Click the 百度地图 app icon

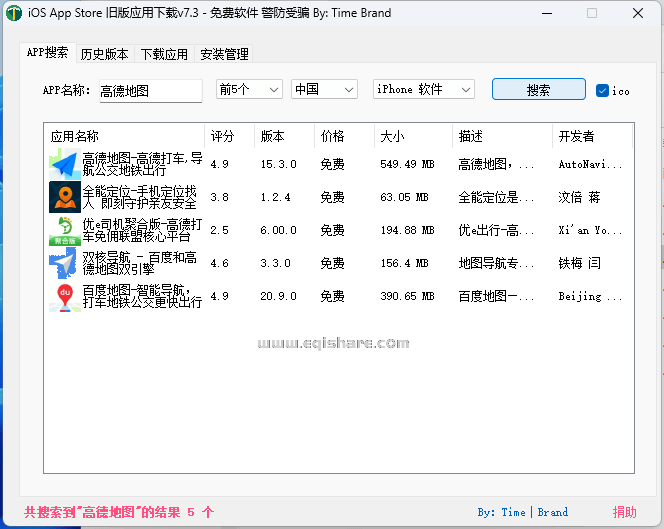tap(65, 296)
